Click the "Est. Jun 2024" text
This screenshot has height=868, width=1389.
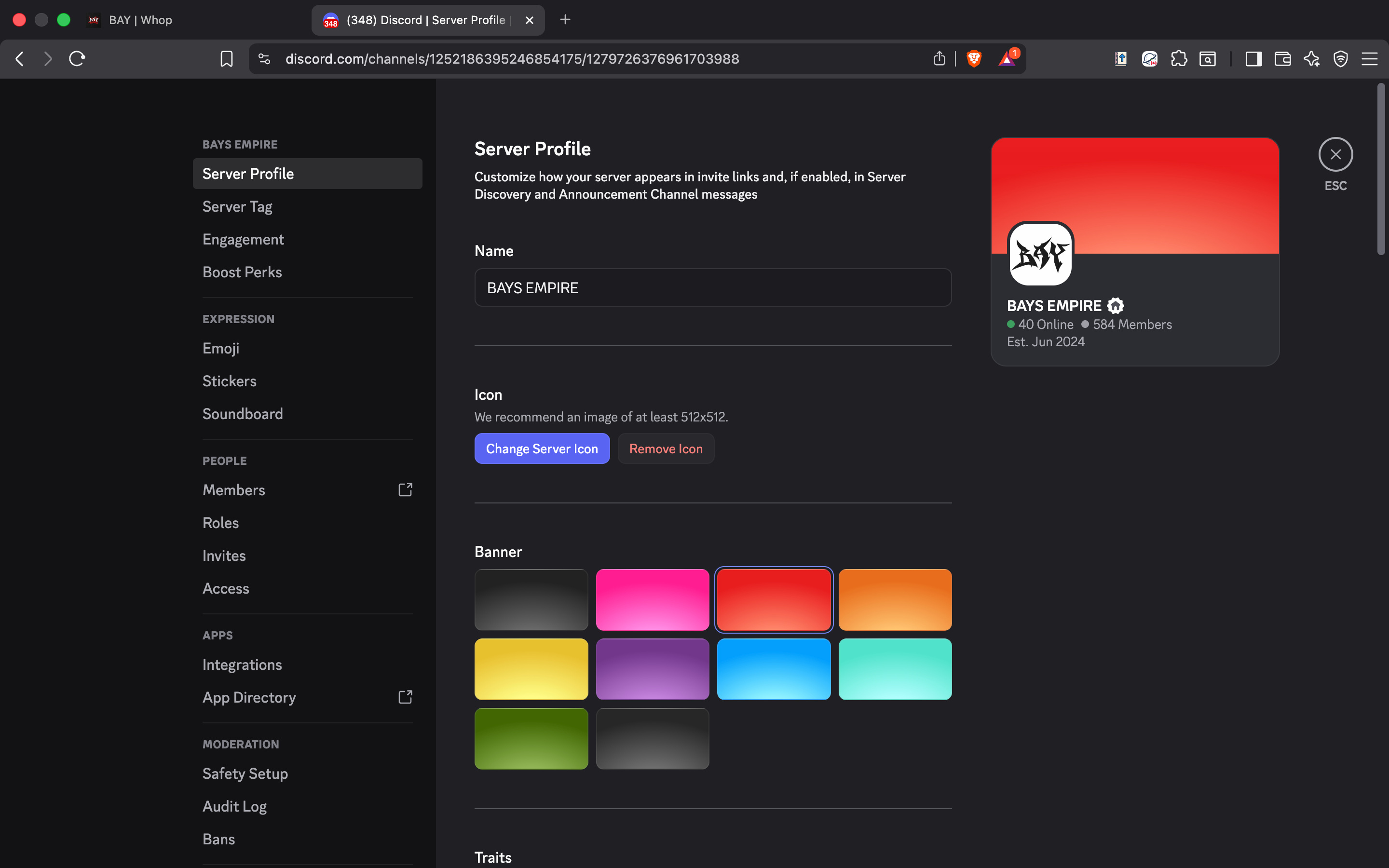pyautogui.click(x=1046, y=341)
